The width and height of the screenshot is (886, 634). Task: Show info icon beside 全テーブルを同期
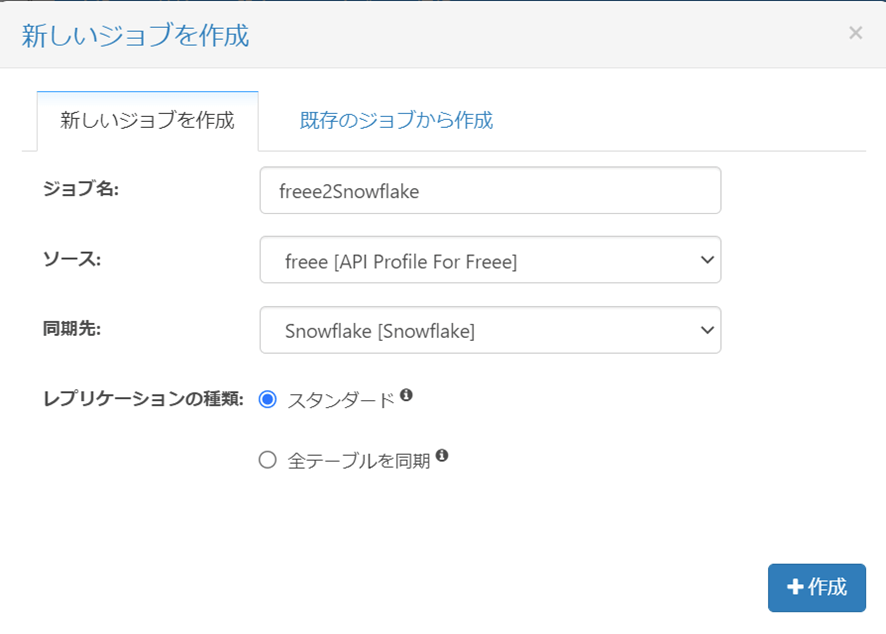click(442, 456)
